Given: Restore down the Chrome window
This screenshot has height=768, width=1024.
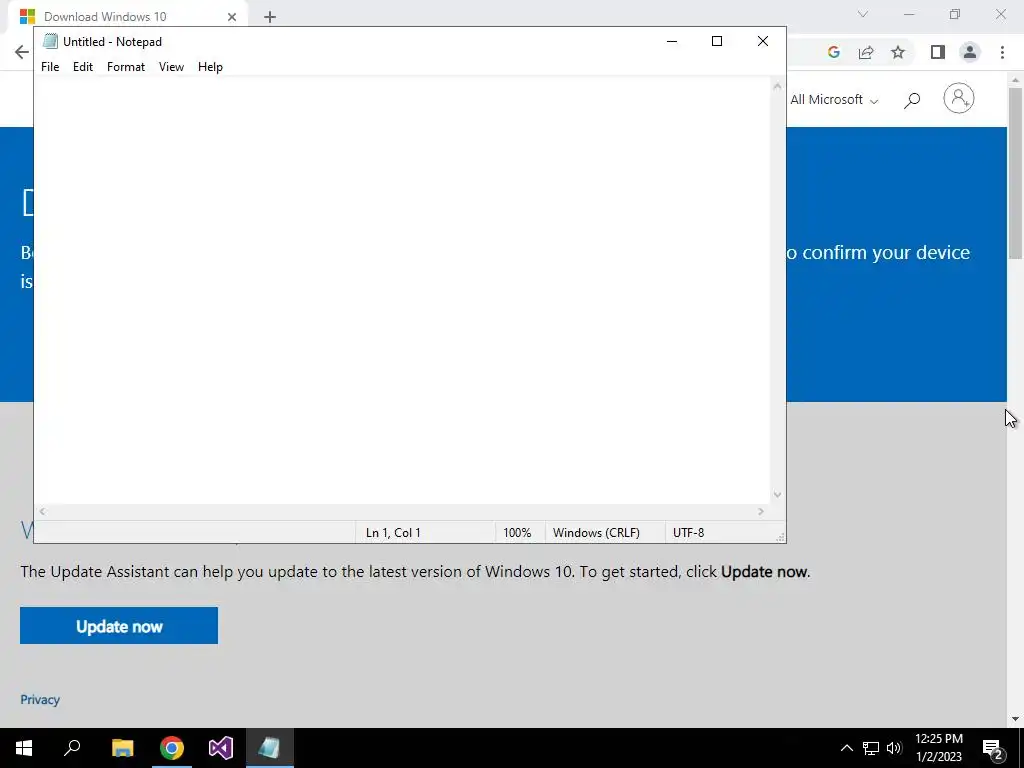Looking at the screenshot, I should pyautogui.click(x=955, y=14).
